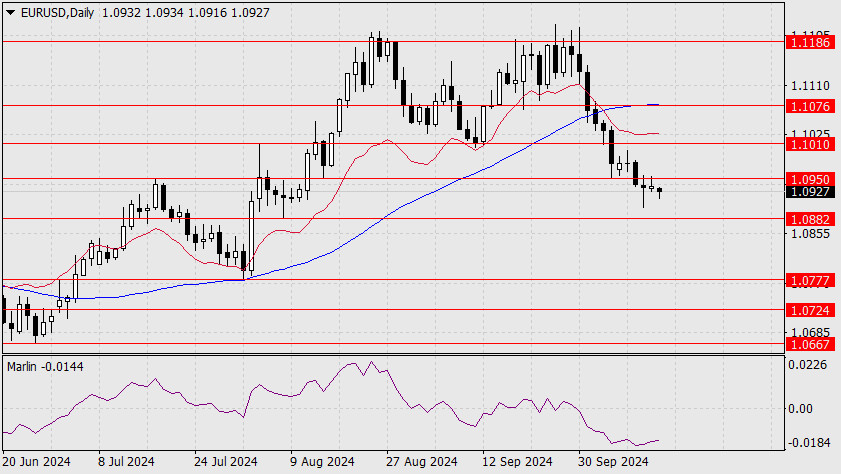Image resolution: width=841 pixels, height=474 pixels.
Task: Click the 1.0855 price scale value
Action: tap(810, 234)
